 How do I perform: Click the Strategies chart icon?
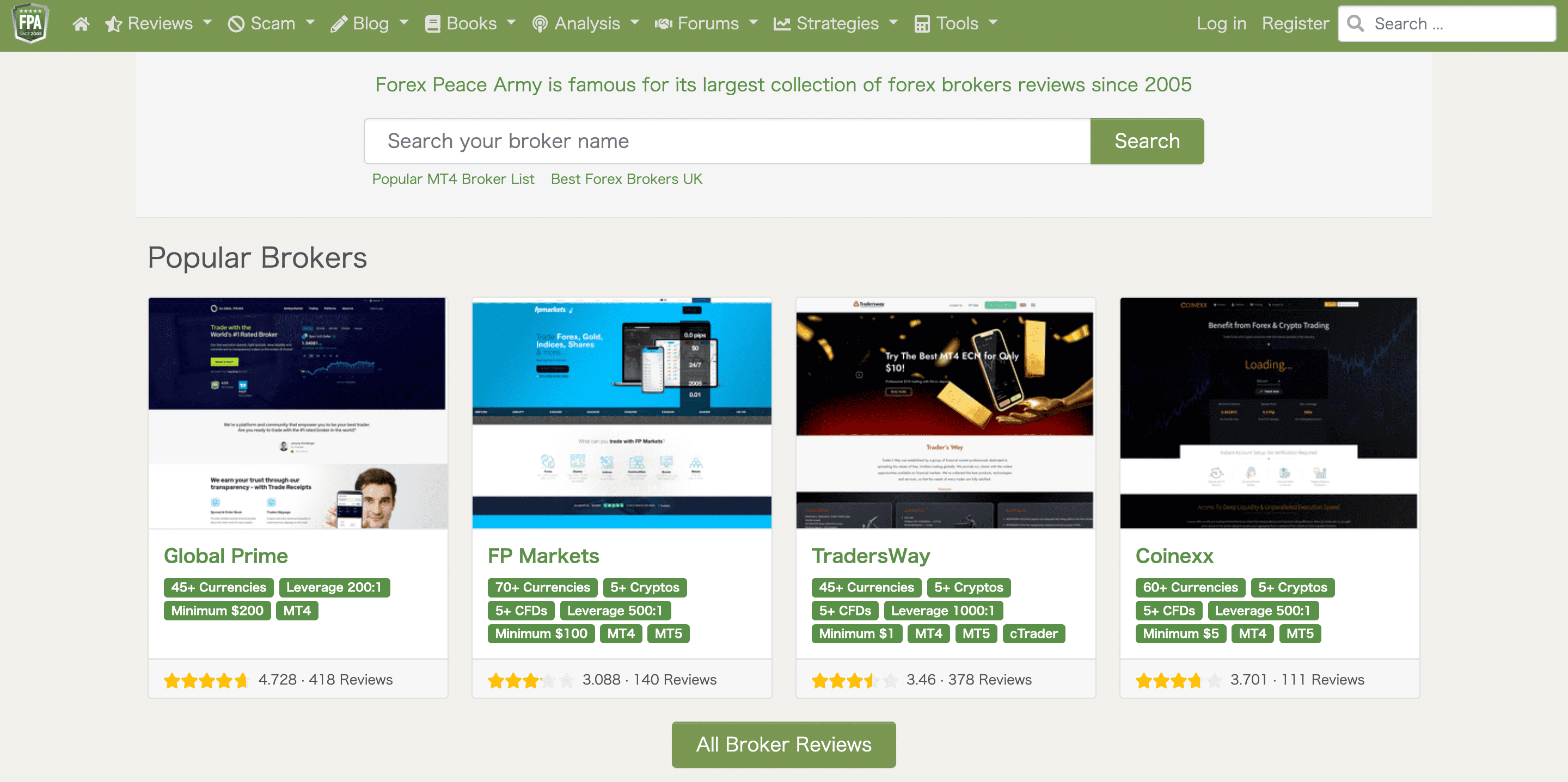[x=782, y=24]
